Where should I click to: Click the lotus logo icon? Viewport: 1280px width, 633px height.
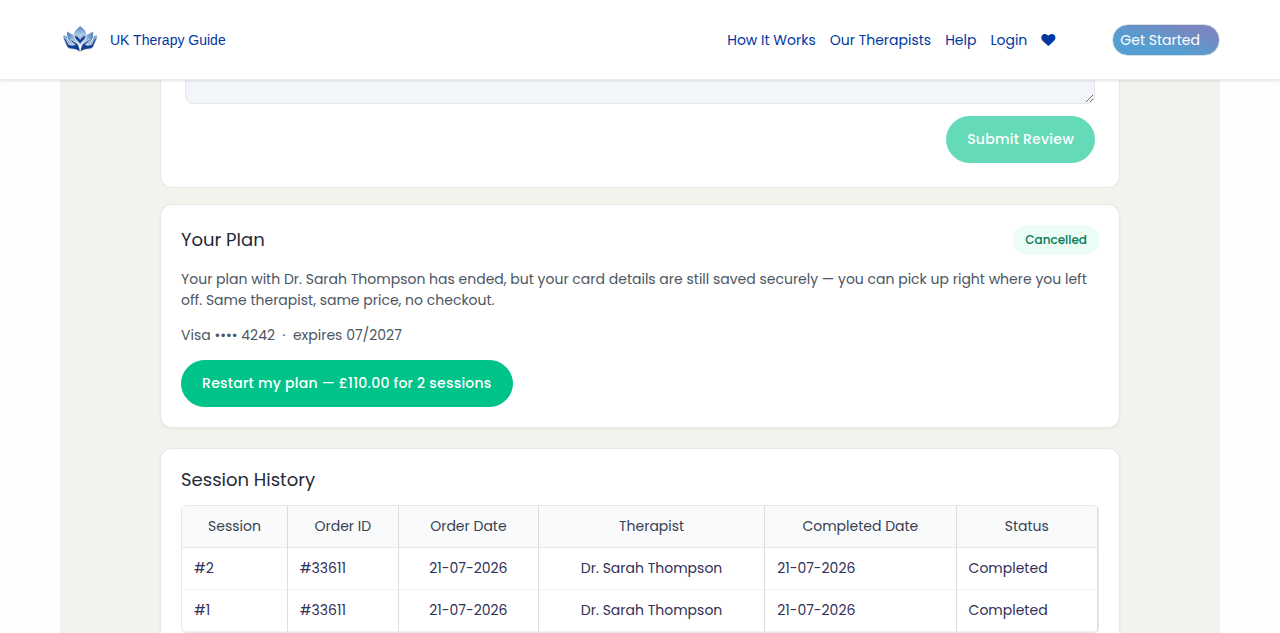80,40
